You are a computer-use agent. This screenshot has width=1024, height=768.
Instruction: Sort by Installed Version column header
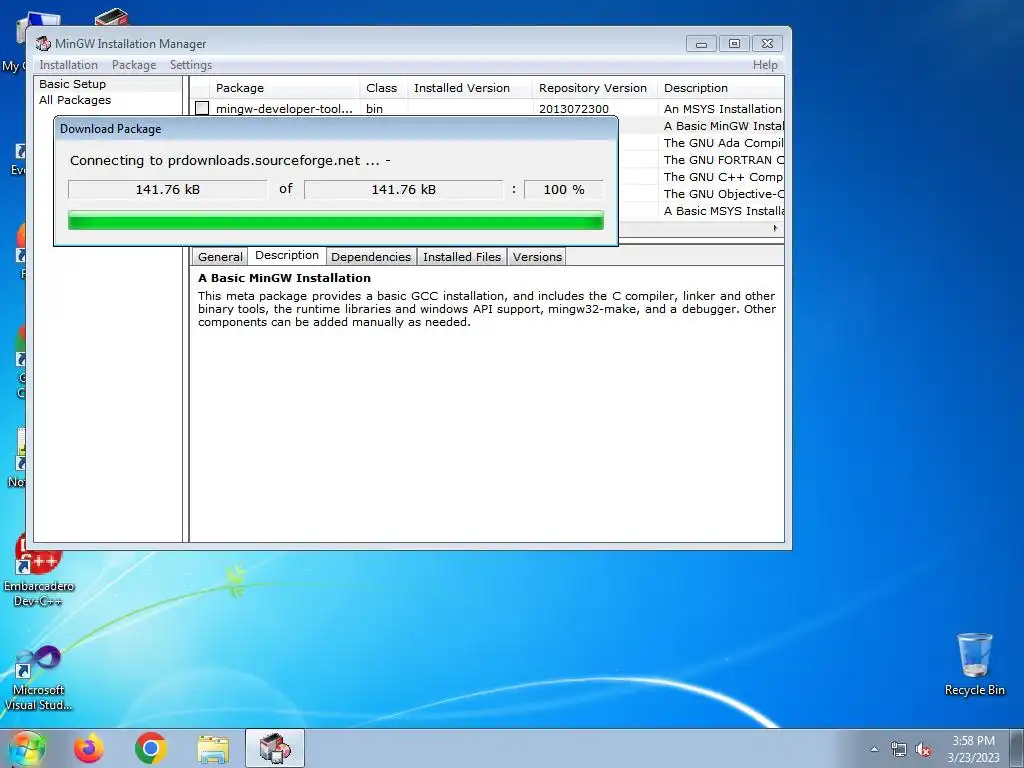point(470,88)
